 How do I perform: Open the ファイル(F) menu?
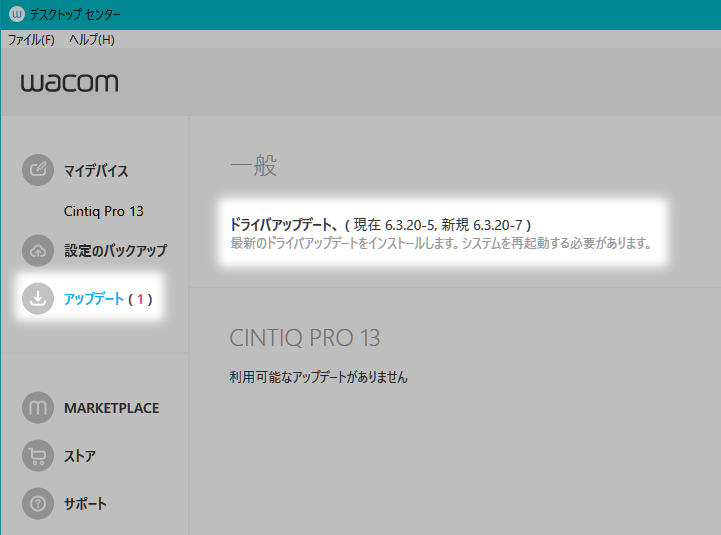click(31, 40)
